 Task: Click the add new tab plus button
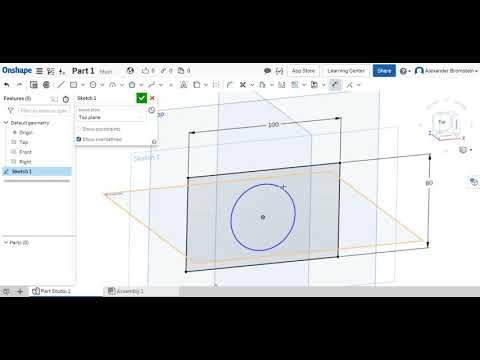point(20,291)
